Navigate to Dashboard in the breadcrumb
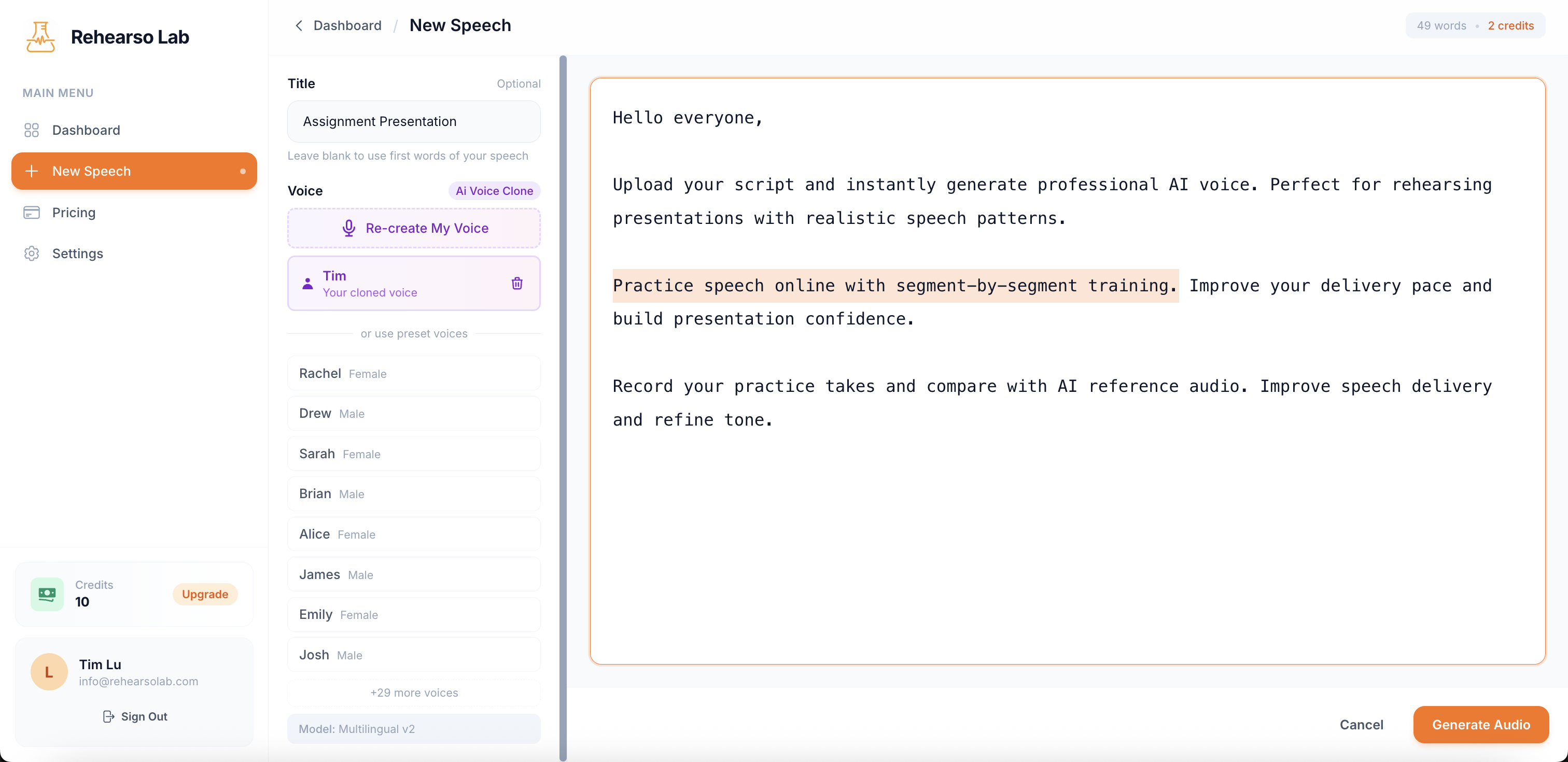1568x762 pixels. pyautogui.click(x=347, y=25)
